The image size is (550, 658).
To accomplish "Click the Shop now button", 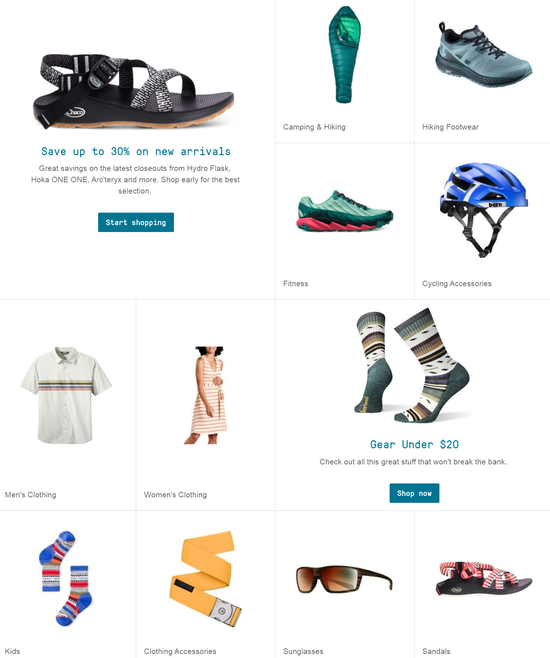I will pyautogui.click(x=414, y=493).
